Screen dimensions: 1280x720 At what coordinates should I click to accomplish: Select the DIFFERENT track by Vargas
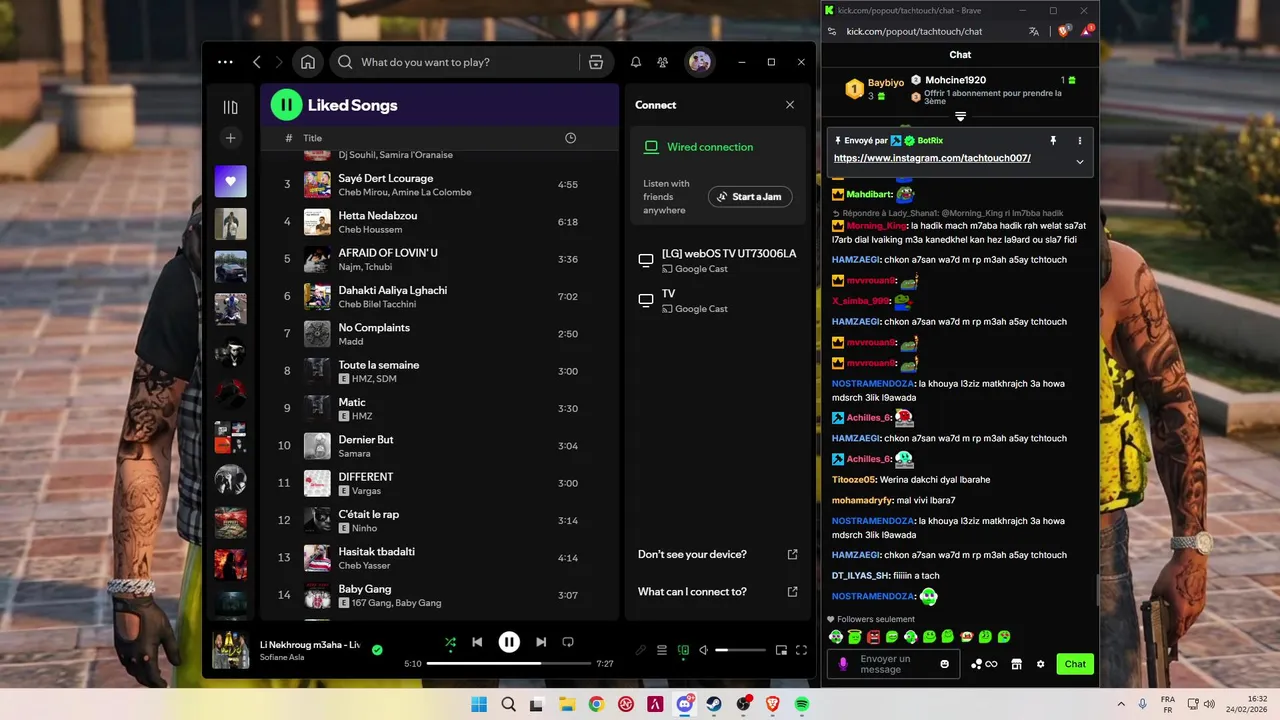tap(440, 483)
